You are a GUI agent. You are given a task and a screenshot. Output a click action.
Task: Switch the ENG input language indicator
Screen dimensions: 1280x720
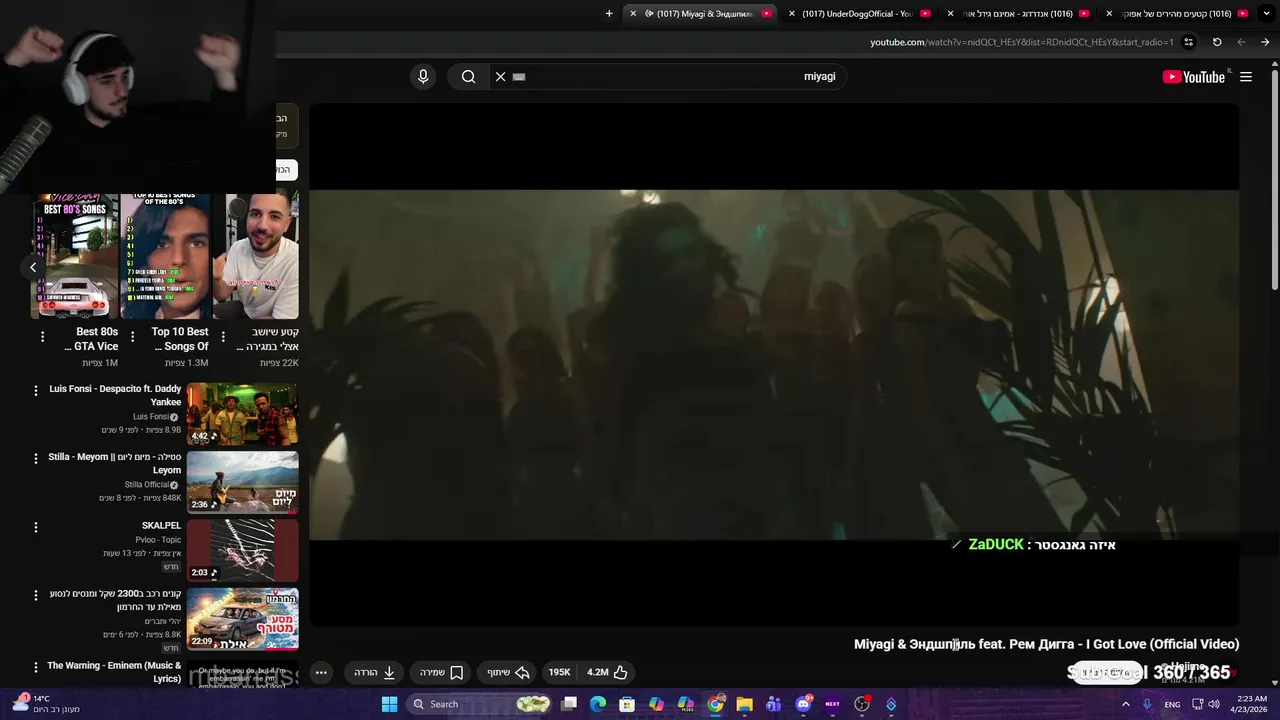pos(1172,704)
